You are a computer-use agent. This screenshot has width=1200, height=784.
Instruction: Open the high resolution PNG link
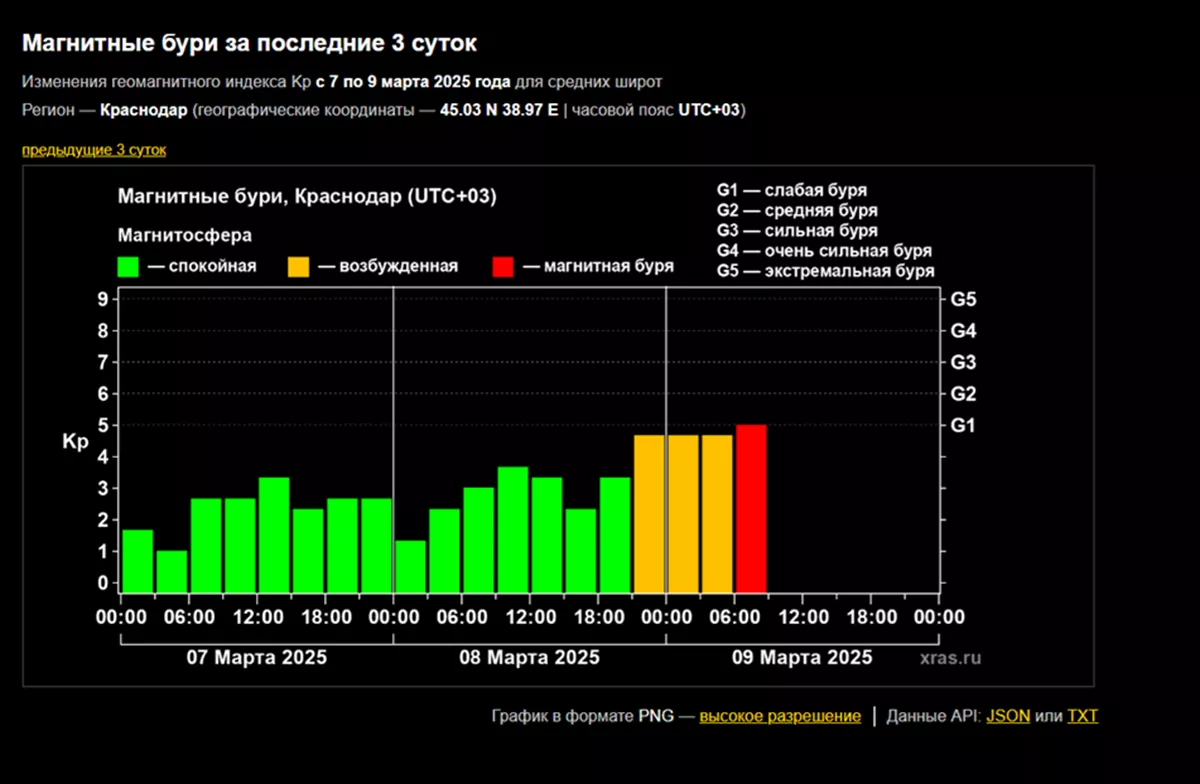[x=779, y=716]
